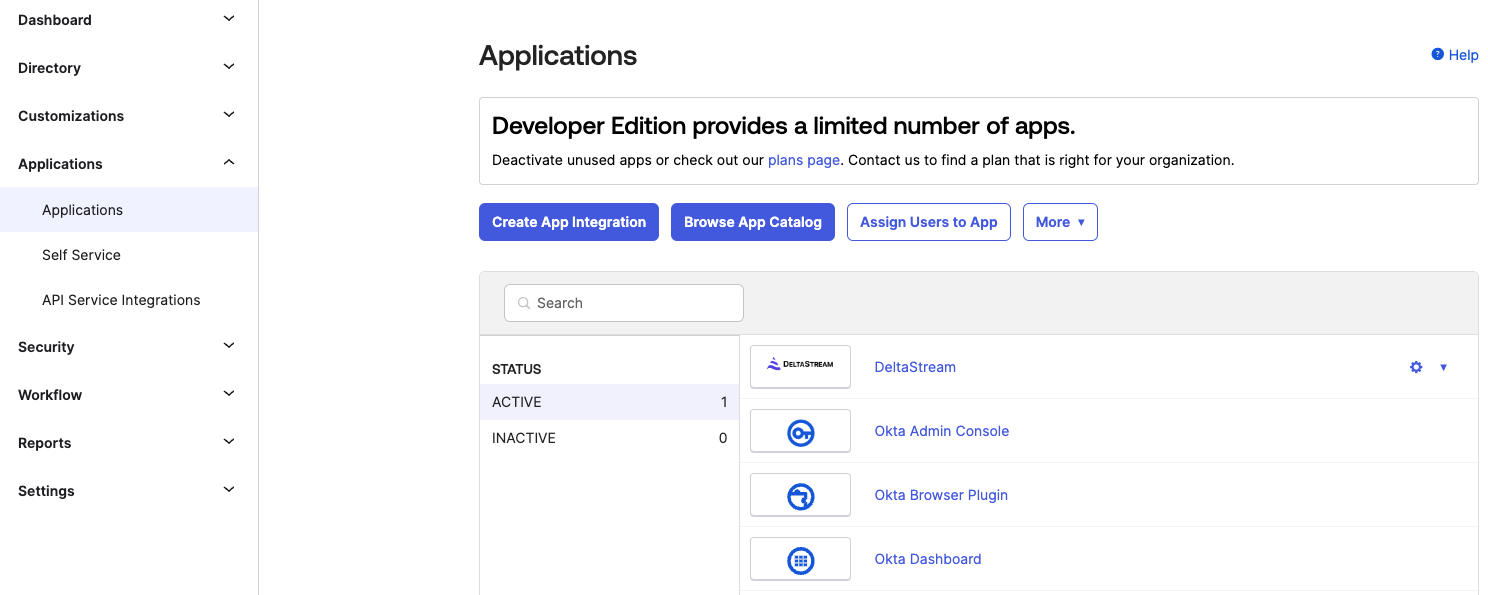Select Applications submenu item in sidebar

pos(129,210)
